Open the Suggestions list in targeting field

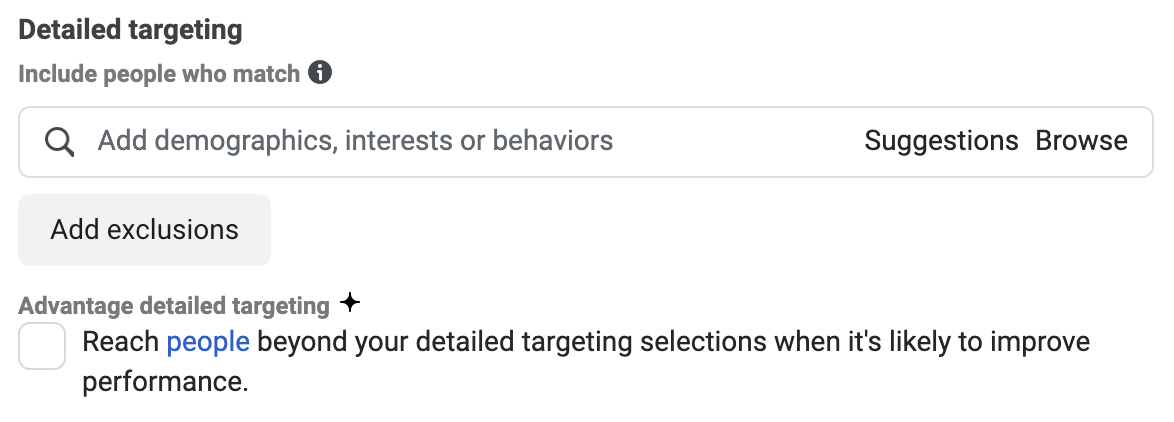[x=941, y=141]
